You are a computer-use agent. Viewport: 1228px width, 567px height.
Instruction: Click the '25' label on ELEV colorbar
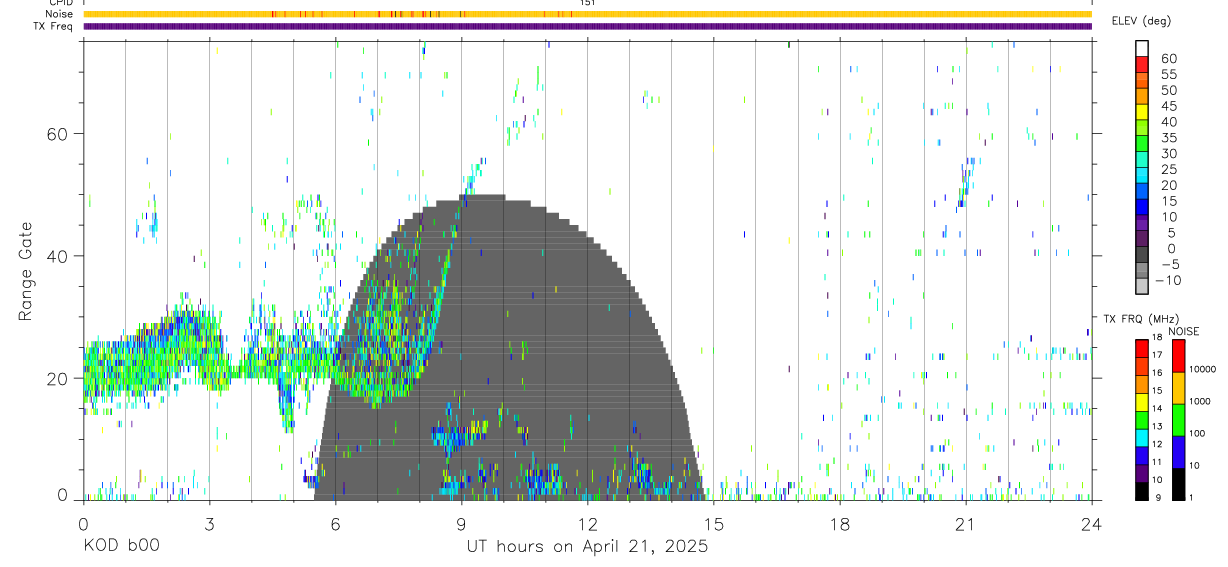[x=1167, y=170]
